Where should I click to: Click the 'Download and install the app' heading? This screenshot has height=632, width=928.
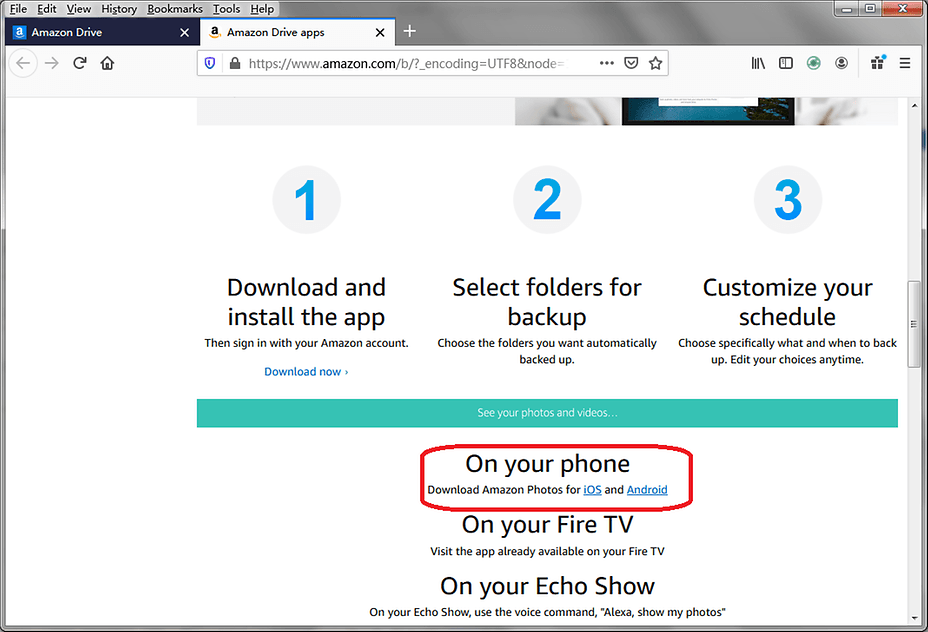click(x=307, y=302)
